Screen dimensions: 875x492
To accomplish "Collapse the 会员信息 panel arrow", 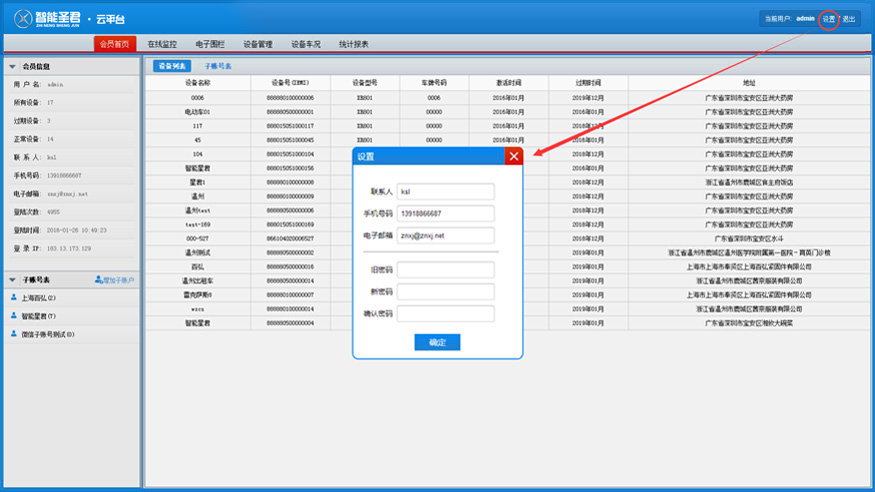I will pos(12,67).
